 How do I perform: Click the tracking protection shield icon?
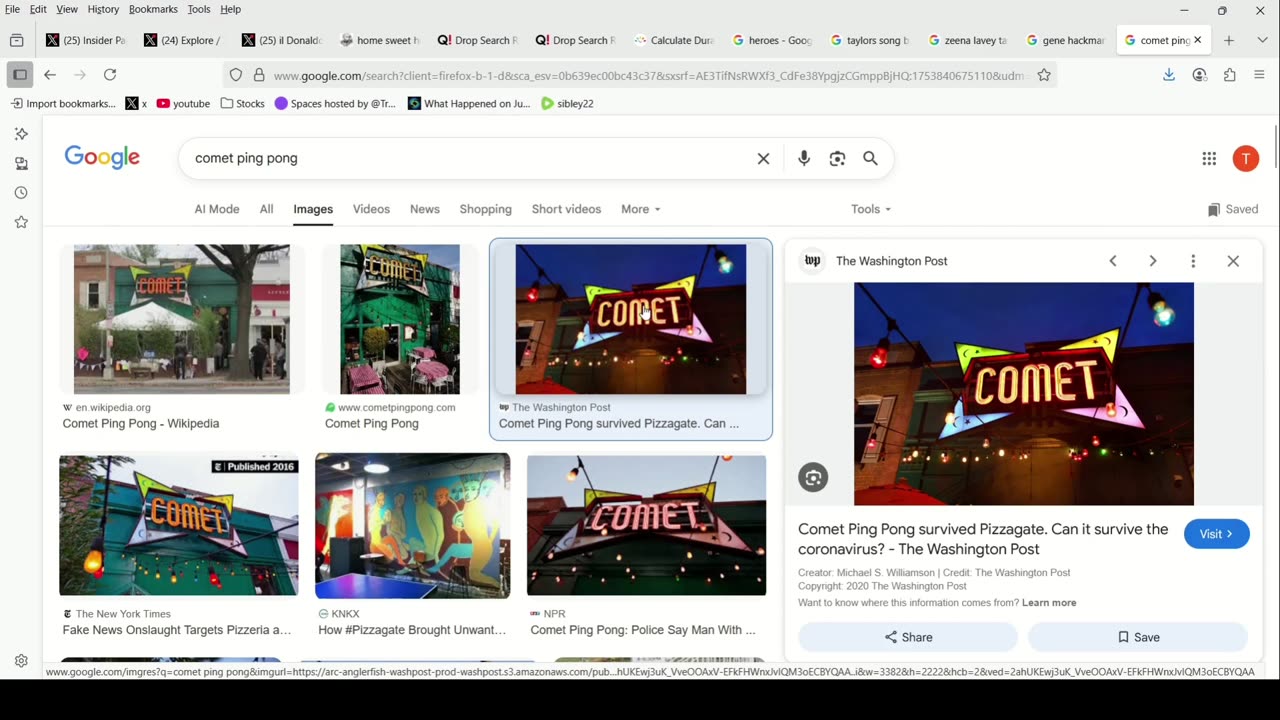(236, 75)
